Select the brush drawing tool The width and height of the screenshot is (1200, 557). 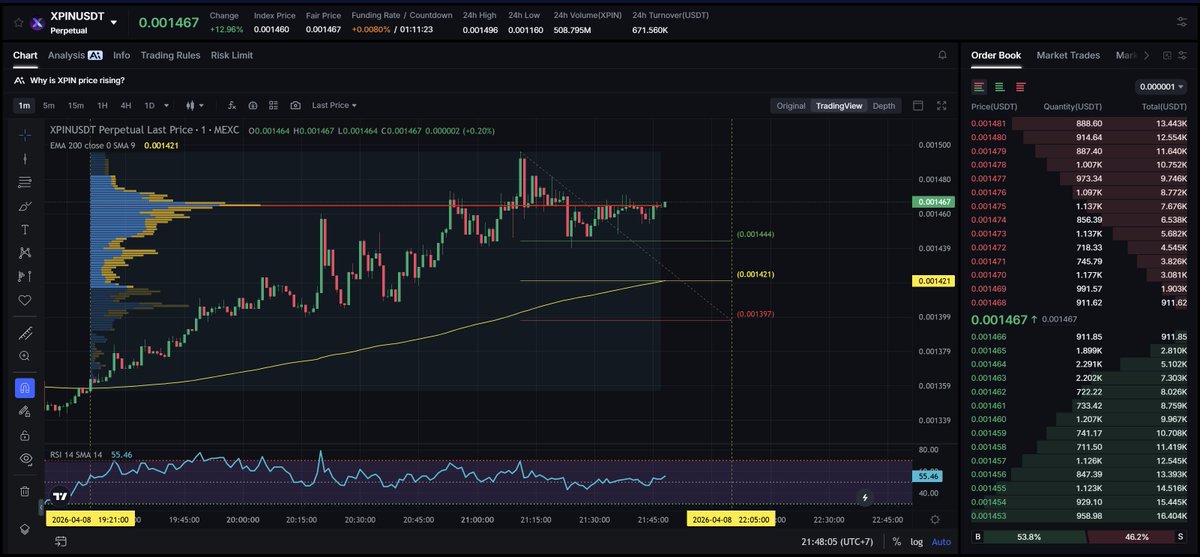25,206
